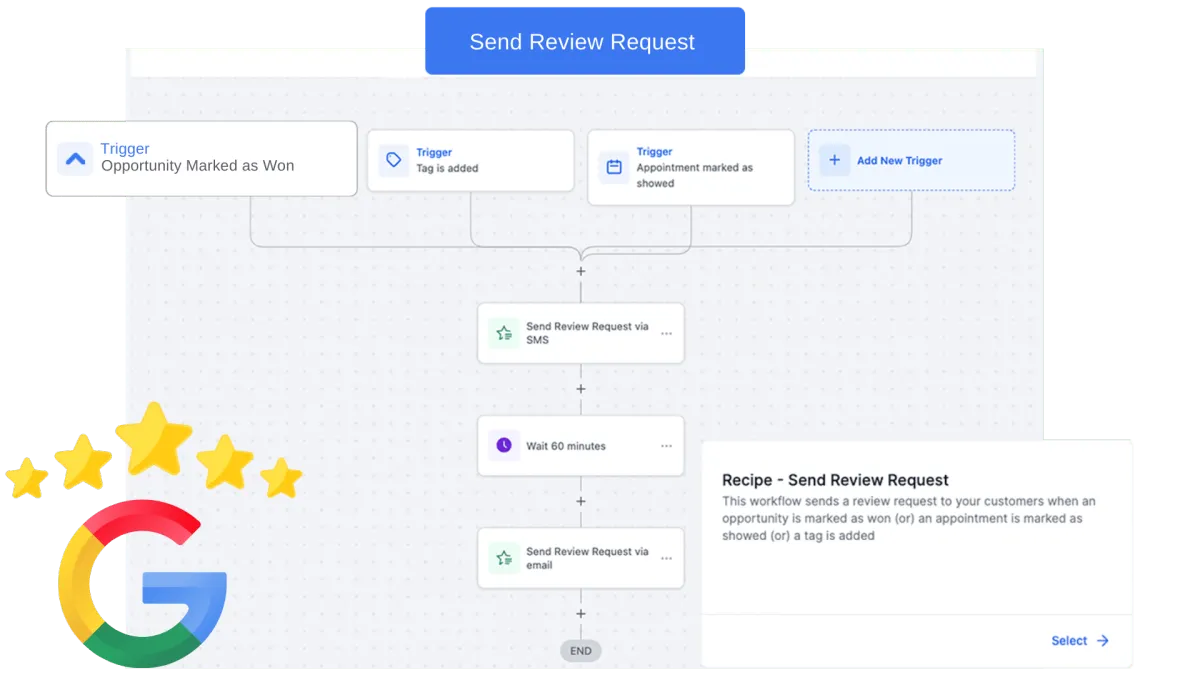The height and width of the screenshot is (675, 1200).
Task: Click the tag icon on the Tag is added trigger
Action: 394,160
